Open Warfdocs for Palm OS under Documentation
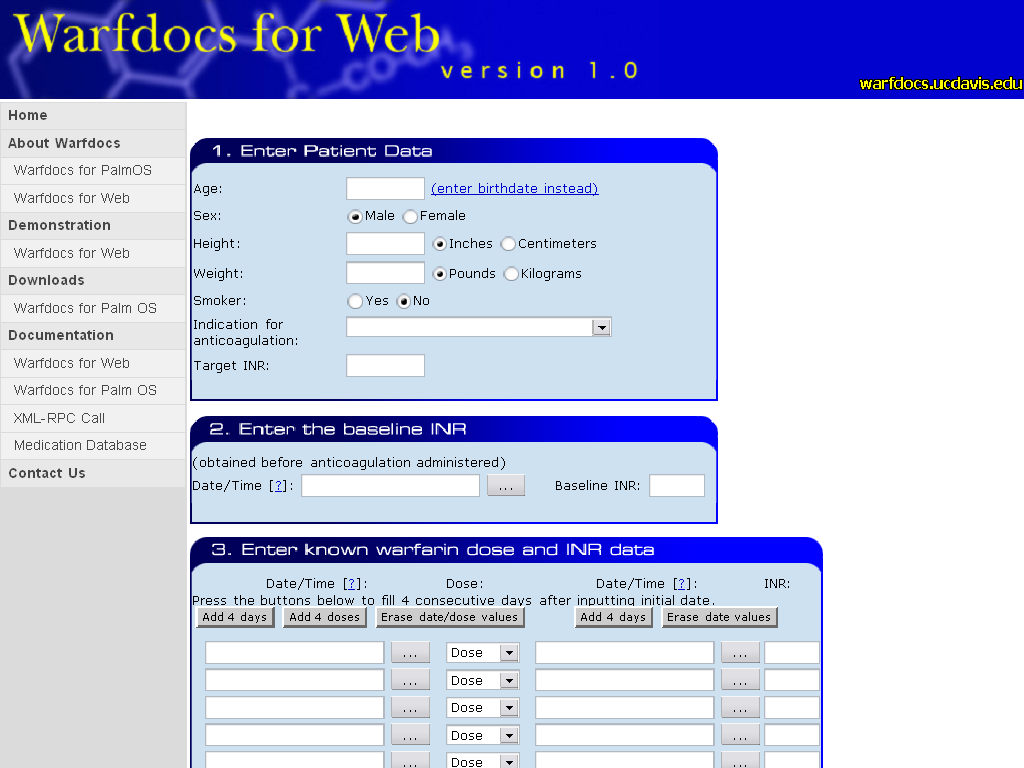The width and height of the screenshot is (1024, 768). 93,391
